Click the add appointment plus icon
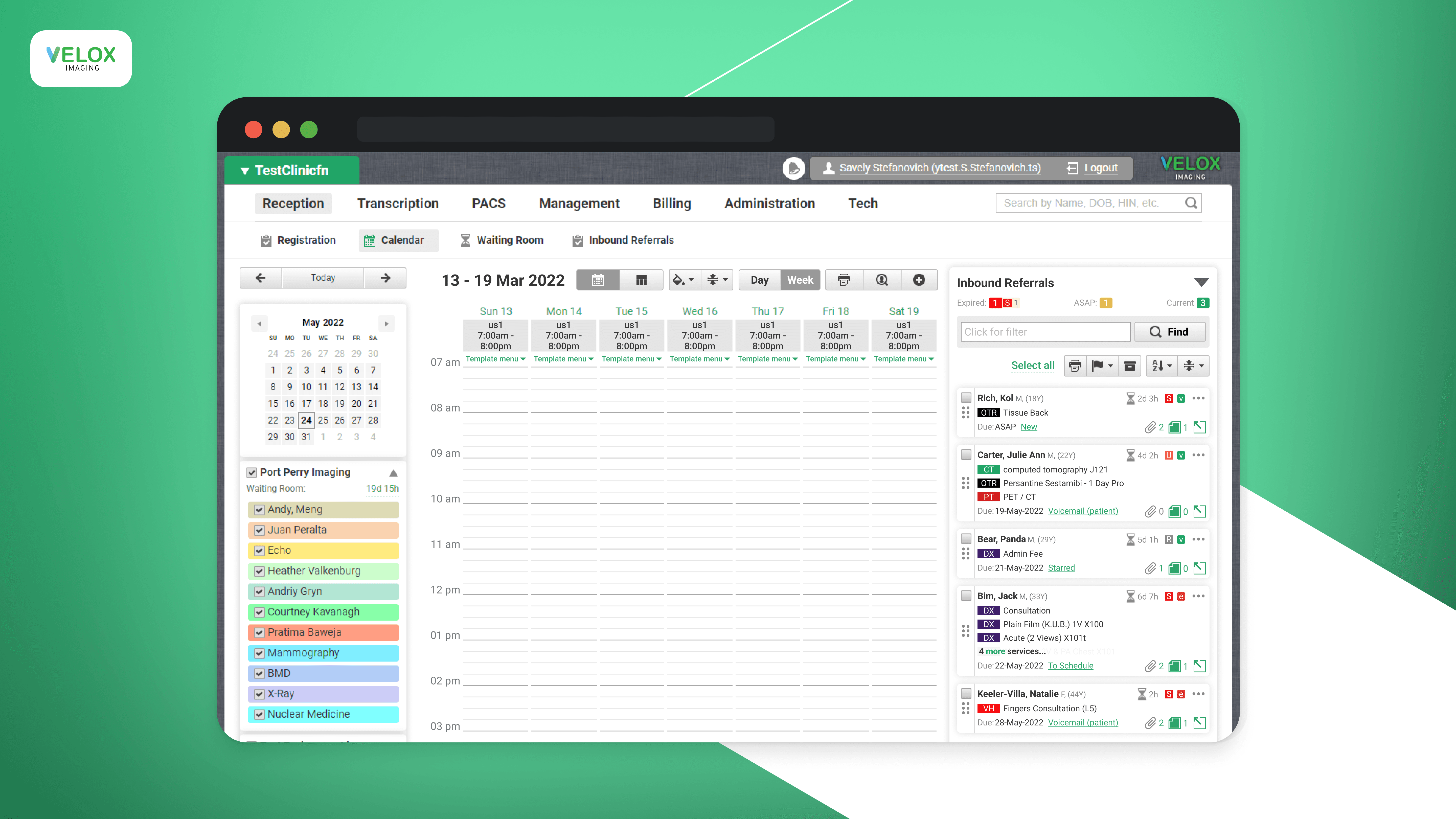 (919, 280)
